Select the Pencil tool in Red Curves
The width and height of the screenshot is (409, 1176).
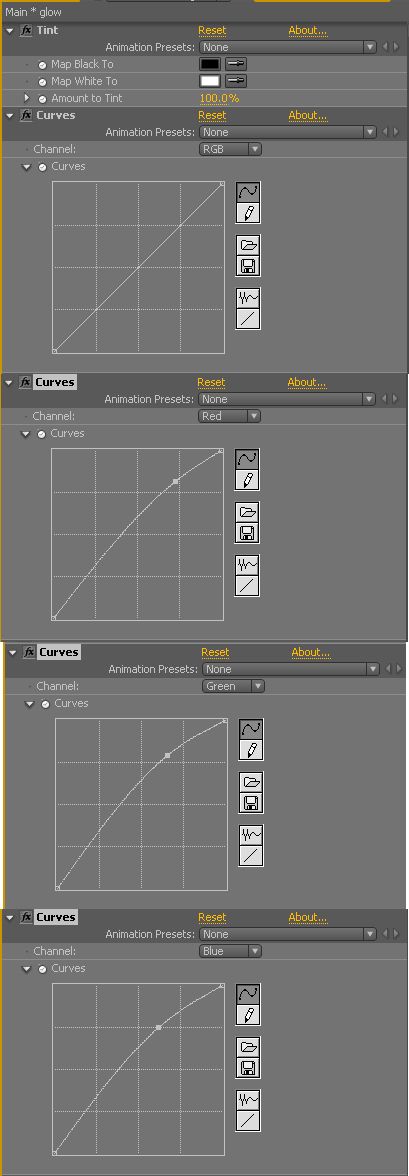(248, 480)
